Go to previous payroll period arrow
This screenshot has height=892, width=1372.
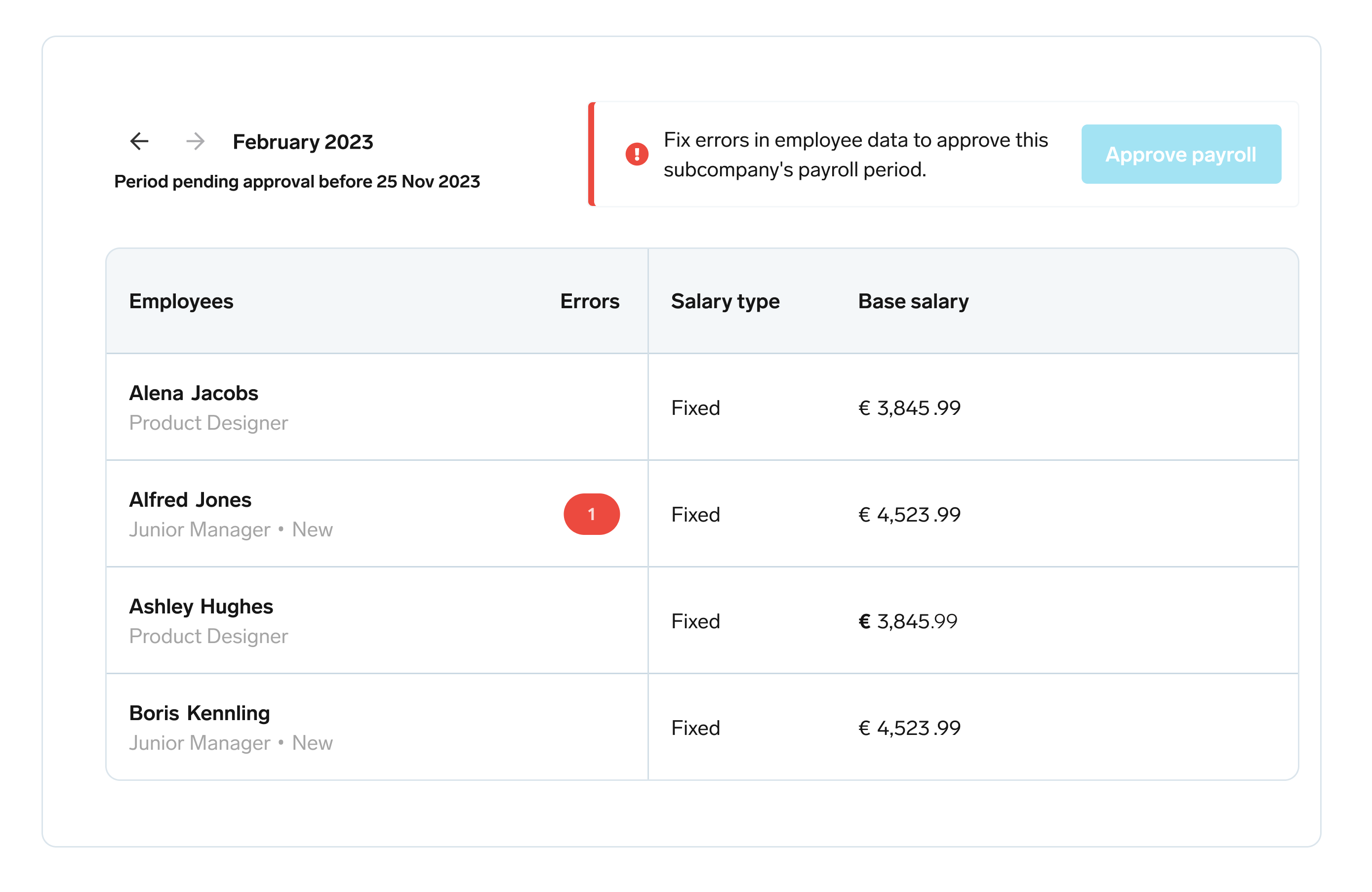pyautogui.click(x=139, y=141)
